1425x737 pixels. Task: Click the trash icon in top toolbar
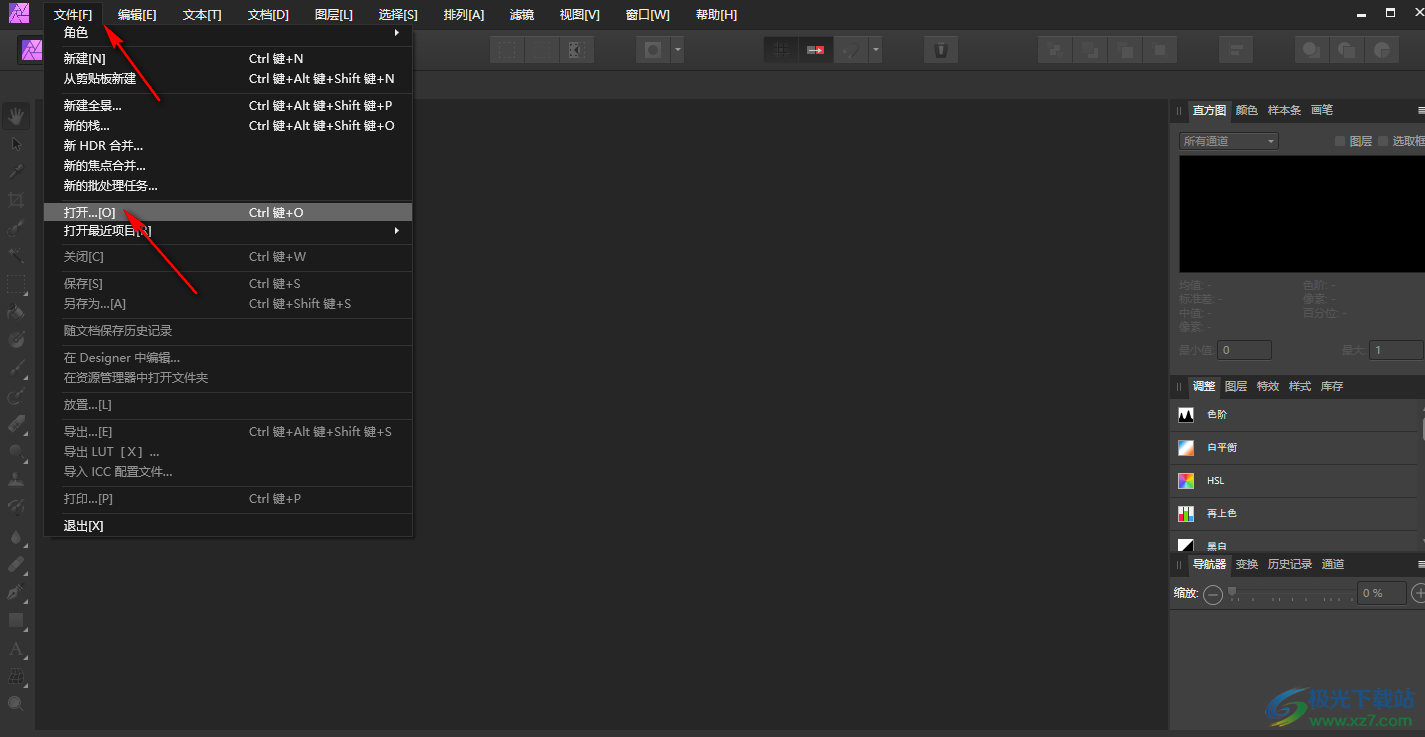coord(940,49)
